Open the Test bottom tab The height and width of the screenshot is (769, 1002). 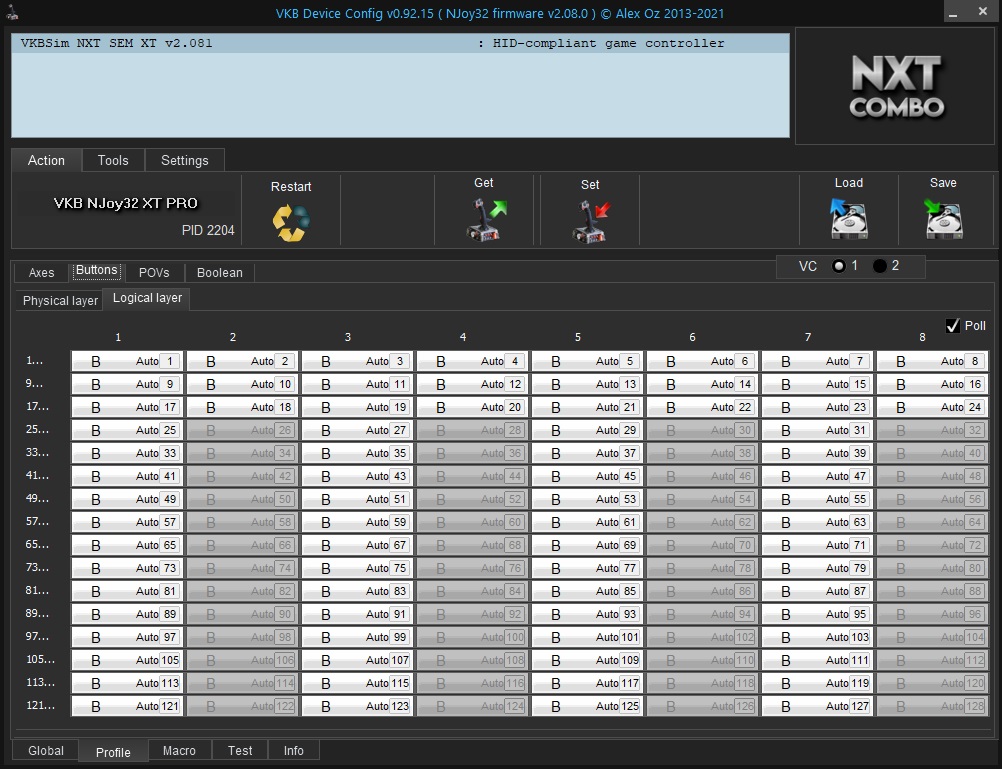click(240, 751)
